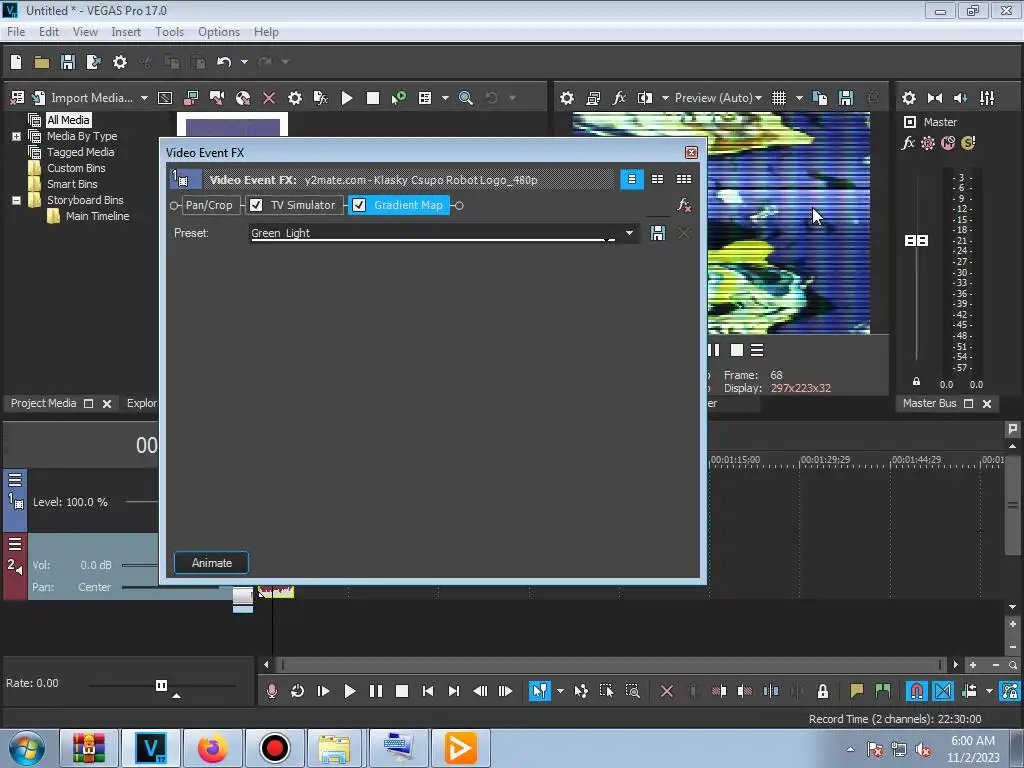
Task: Switch FX window to two-column view
Action: 658,179
